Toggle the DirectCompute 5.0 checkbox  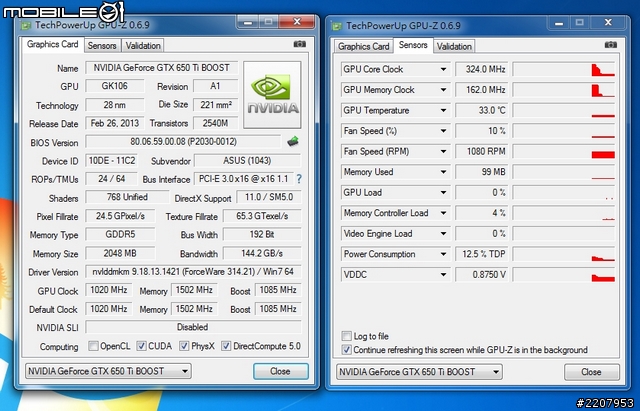pos(226,346)
